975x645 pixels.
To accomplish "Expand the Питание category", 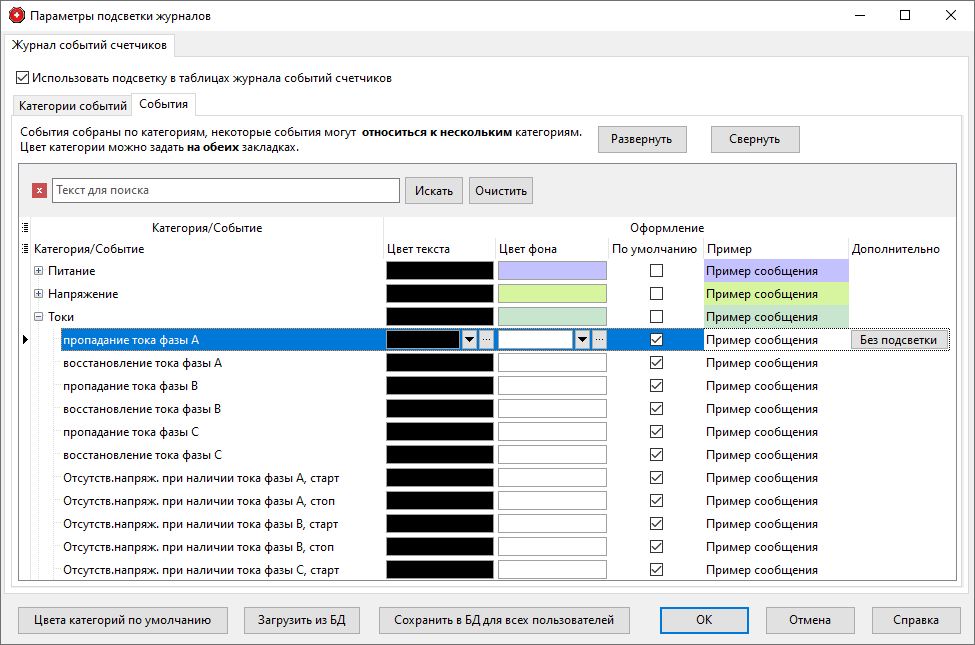I will click(39, 271).
